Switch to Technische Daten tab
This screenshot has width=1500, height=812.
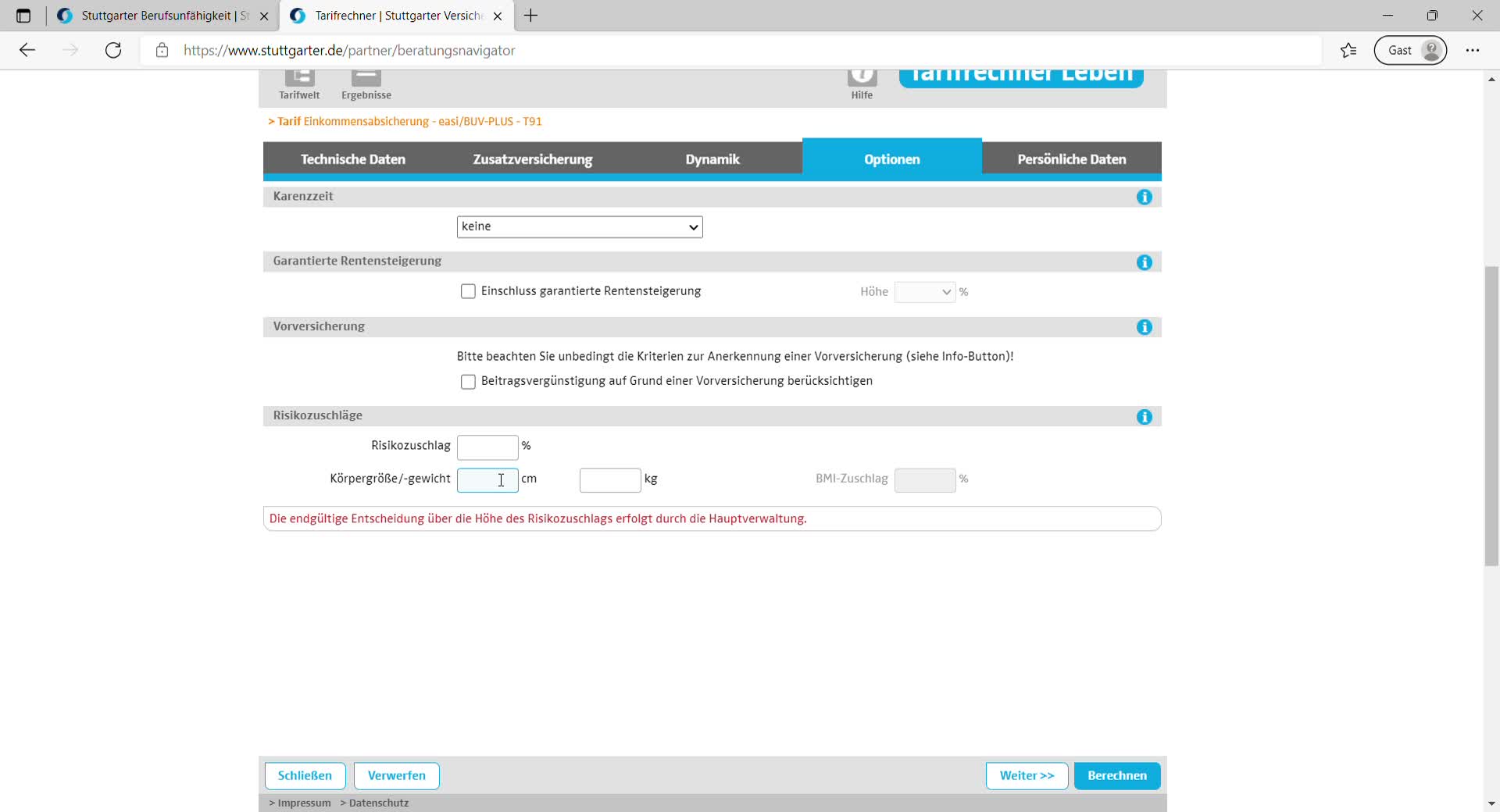(353, 159)
